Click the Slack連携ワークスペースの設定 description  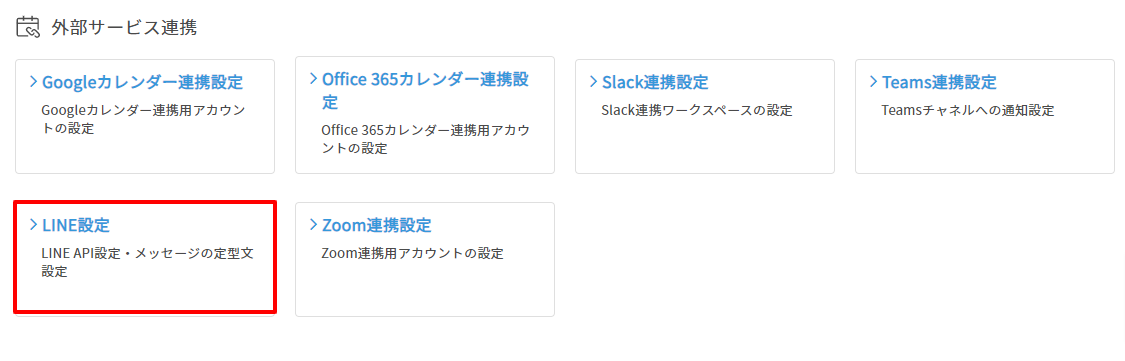pos(697,111)
